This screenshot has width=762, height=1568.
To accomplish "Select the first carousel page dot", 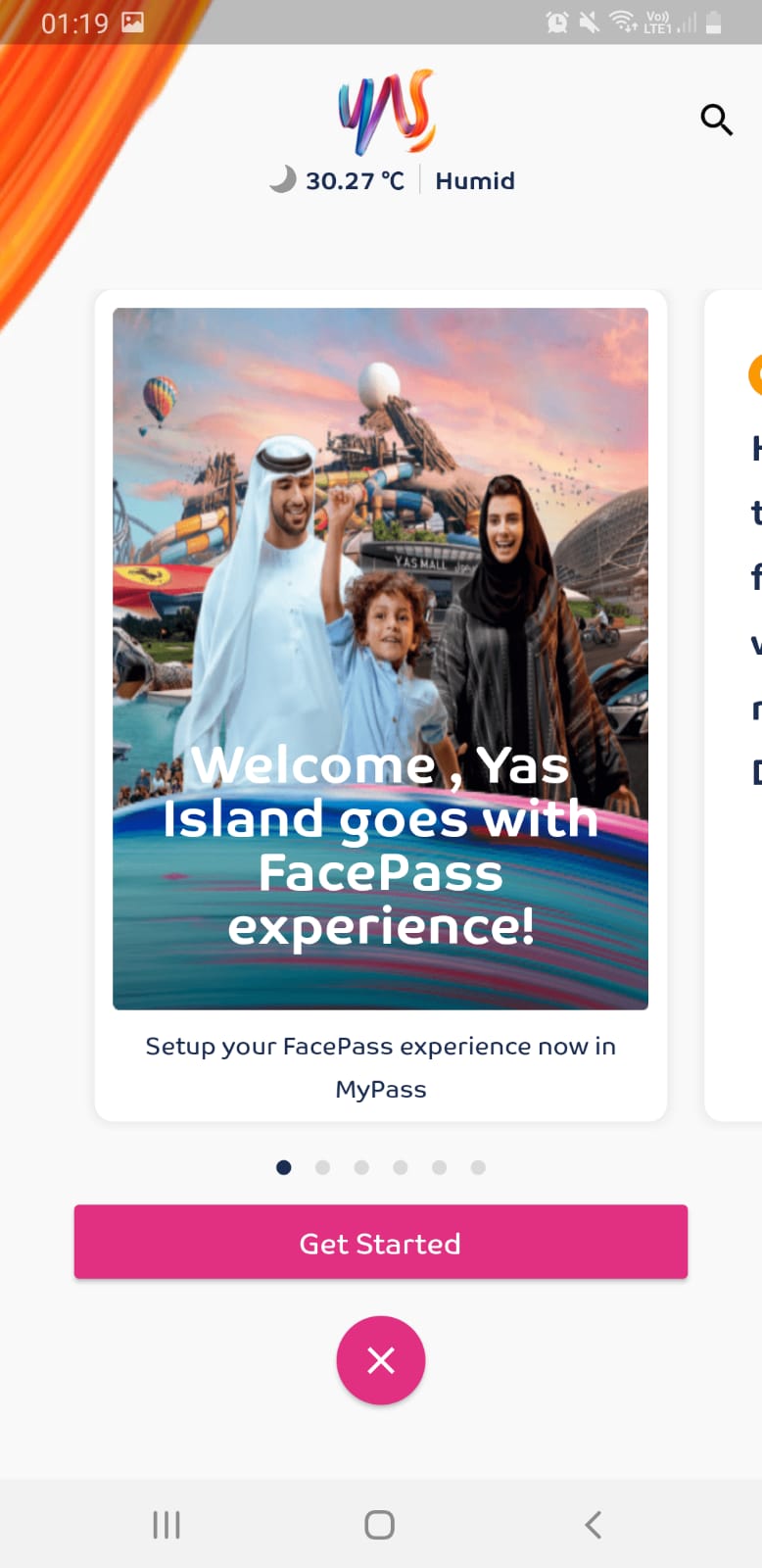I will point(284,1167).
